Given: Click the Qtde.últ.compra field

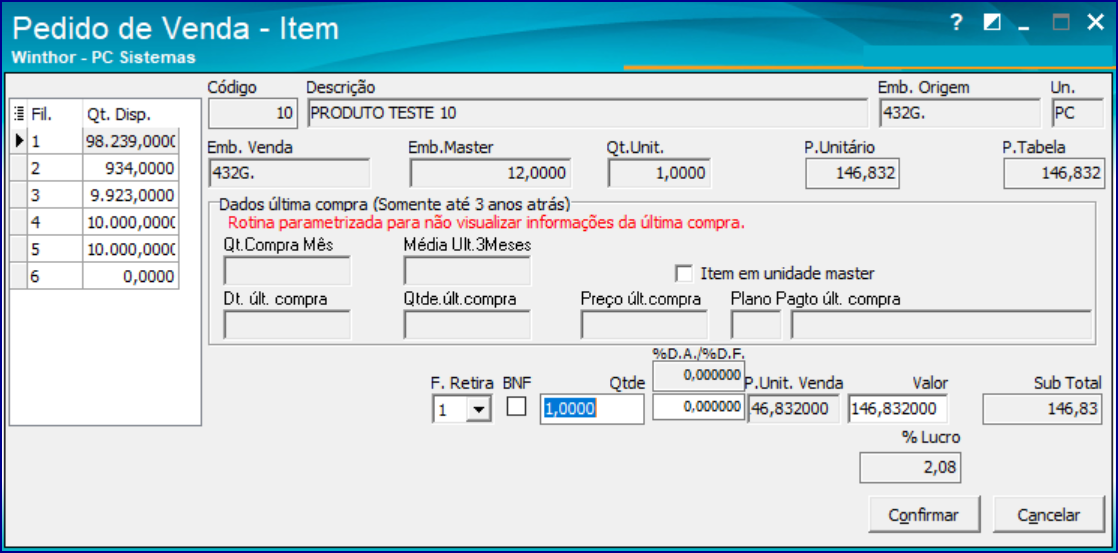Looking at the screenshot, I should click(x=467, y=325).
